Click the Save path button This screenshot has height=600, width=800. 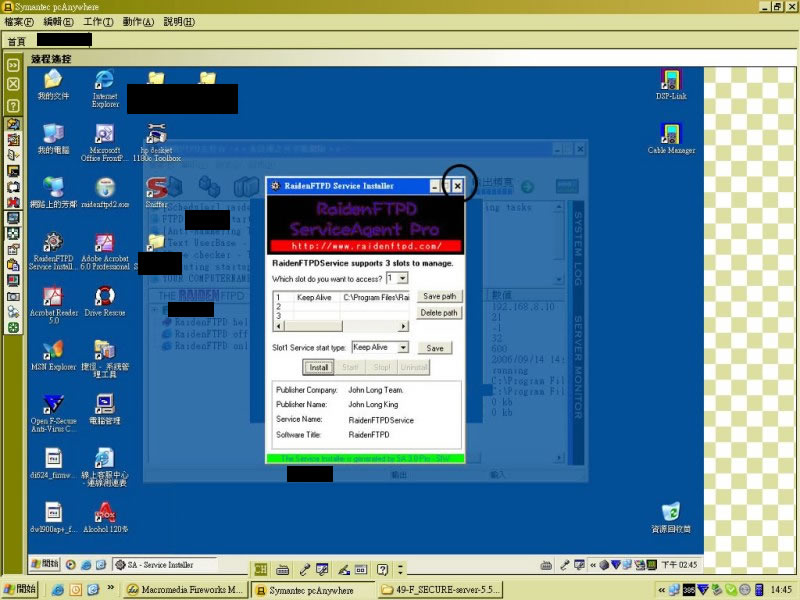(439, 296)
